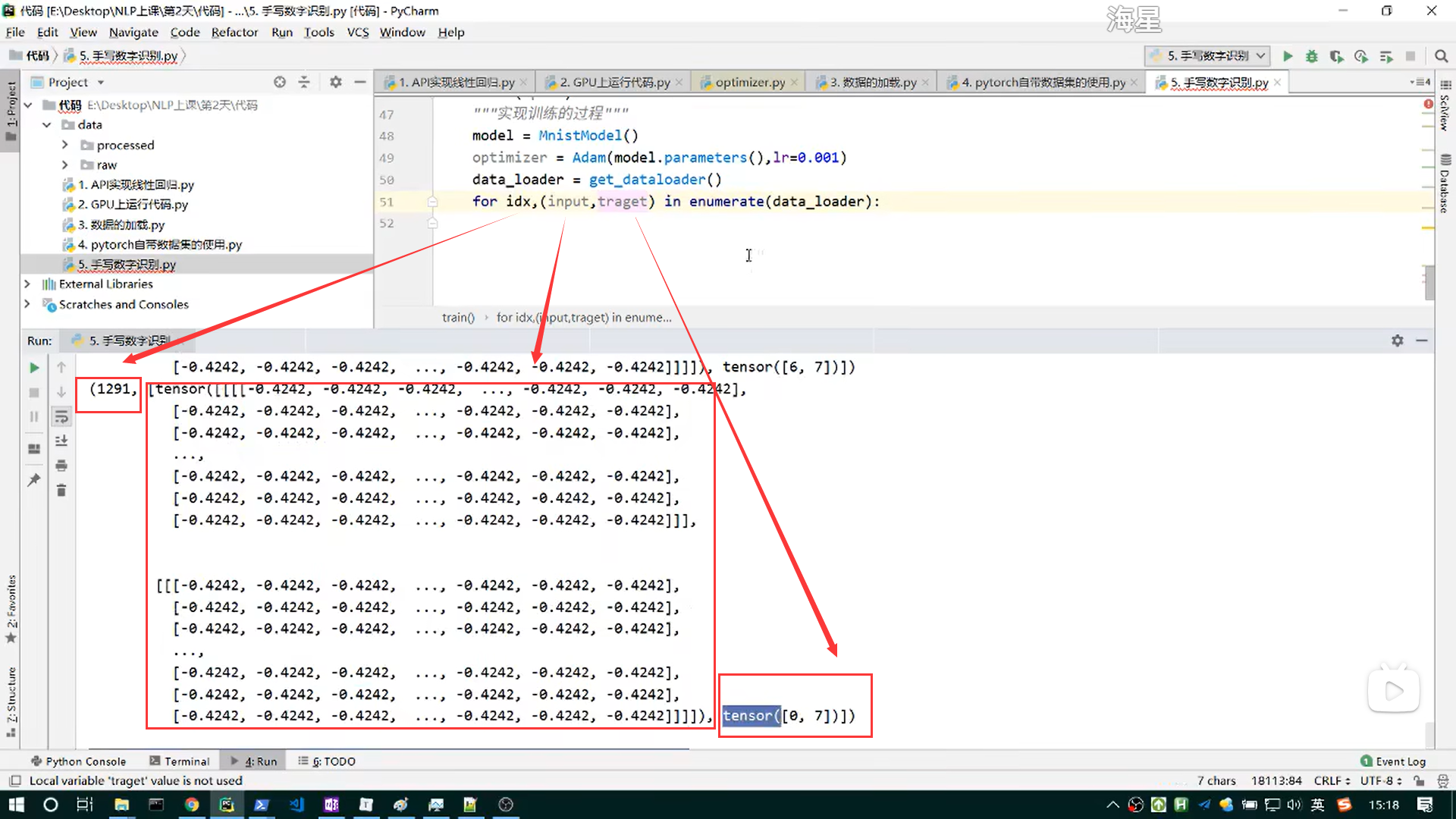Toggle soft-wrap in Run console
The height and width of the screenshot is (819, 1456).
(61, 416)
